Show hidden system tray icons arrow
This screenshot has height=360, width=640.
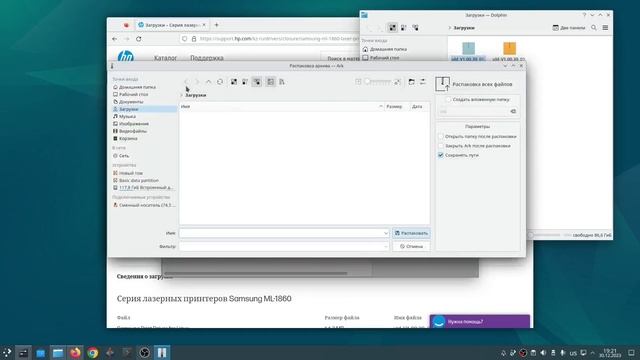592,353
